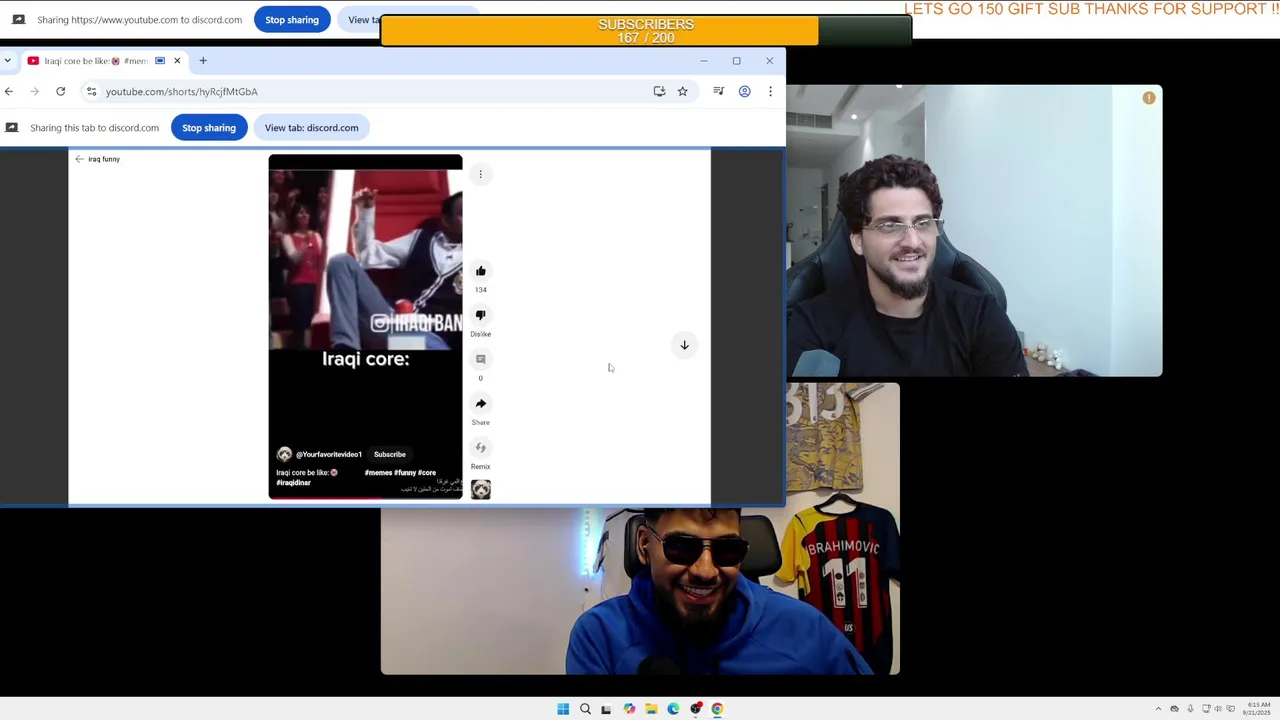
Task: Open @Yourfavoritevideo1 channel avatar
Action: pyautogui.click(x=285, y=454)
